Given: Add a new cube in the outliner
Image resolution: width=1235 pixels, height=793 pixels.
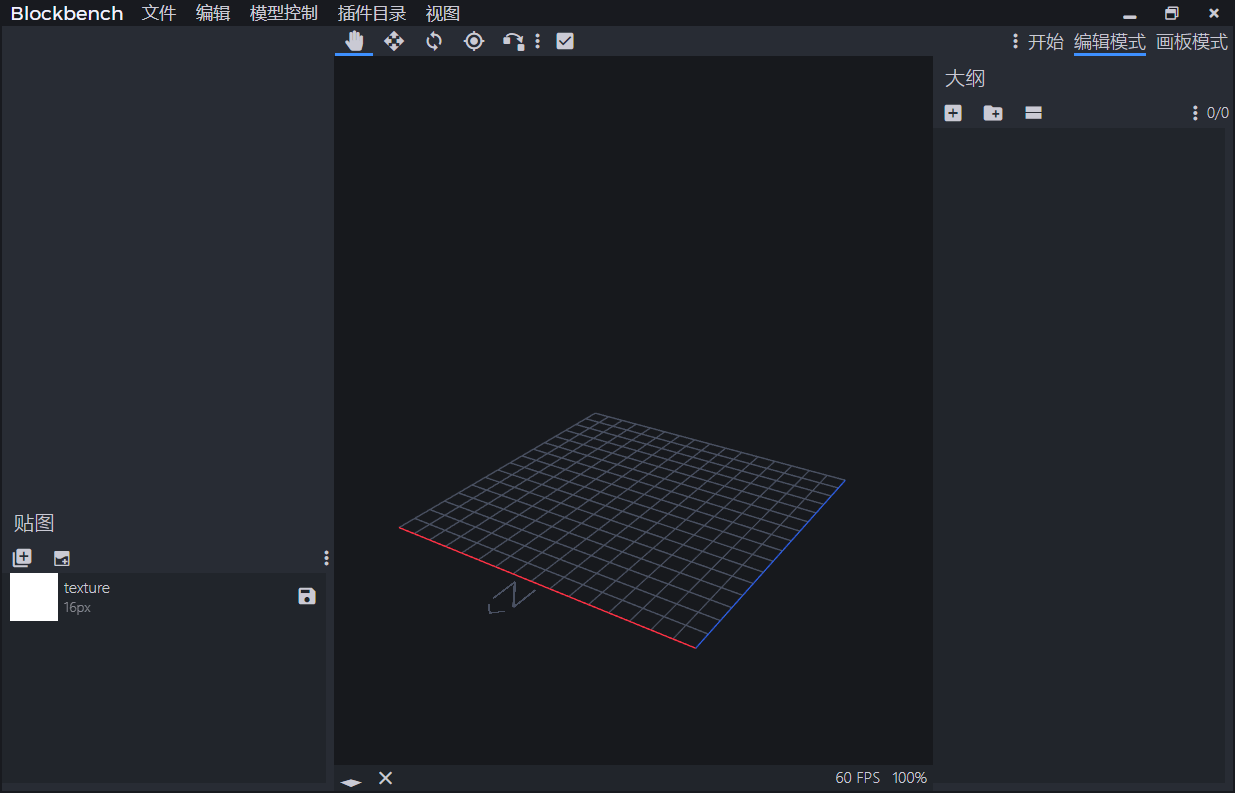Looking at the screenshot, I should point(953,113).
